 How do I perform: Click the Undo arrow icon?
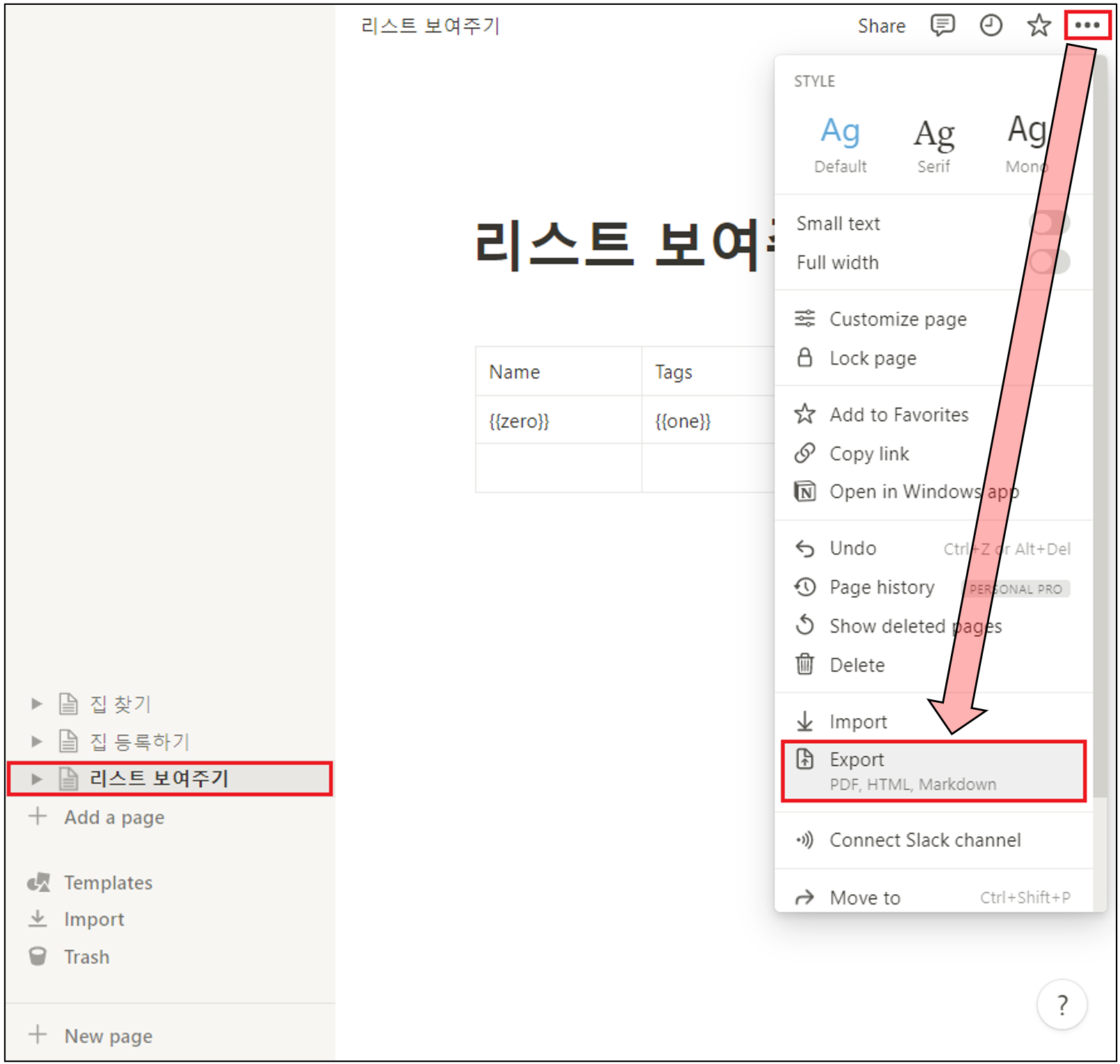[805, 548]
